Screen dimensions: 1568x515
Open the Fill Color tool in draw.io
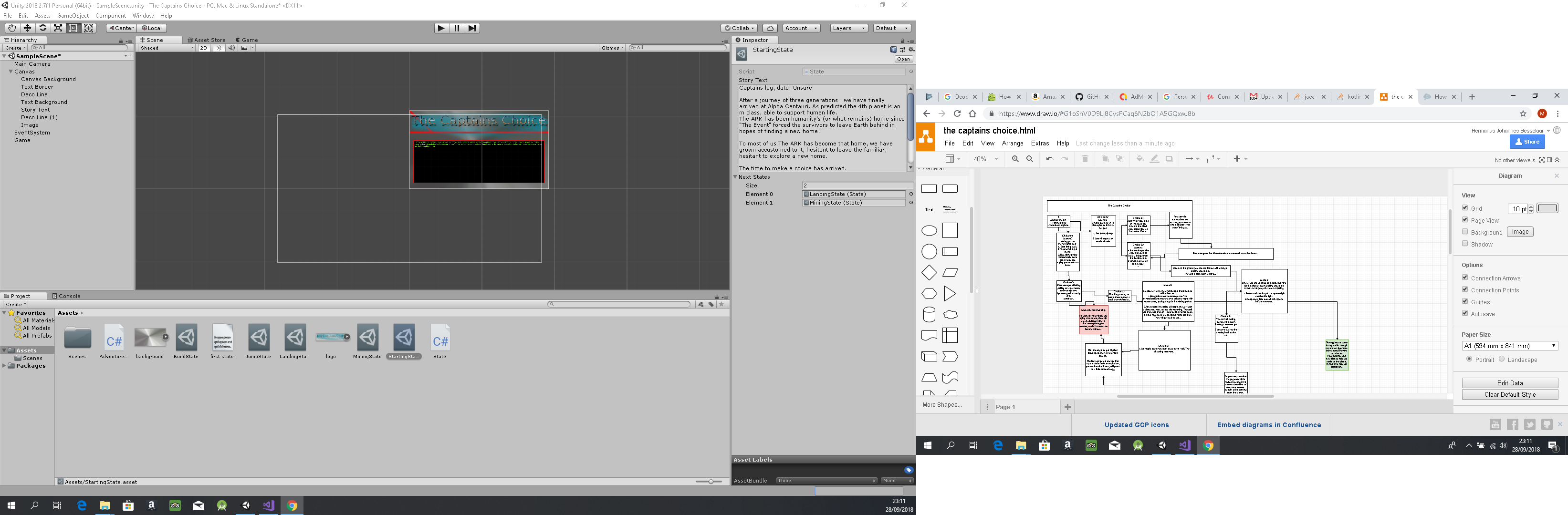click(1139, 159)
